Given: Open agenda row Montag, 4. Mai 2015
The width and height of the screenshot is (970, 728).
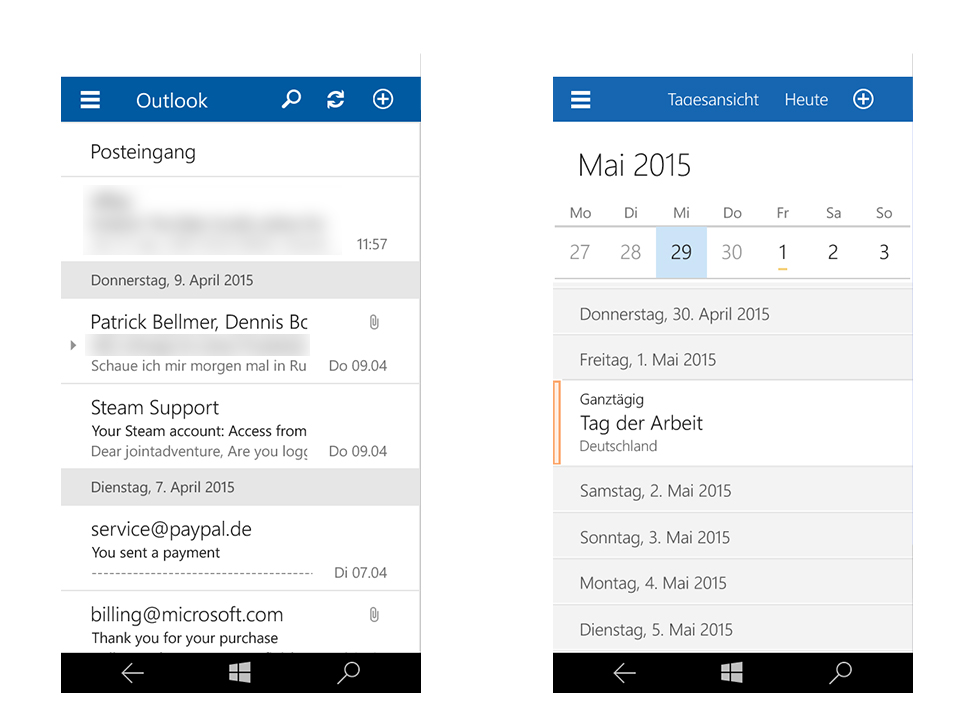Looking at the screenshot, I should [732, 583].
